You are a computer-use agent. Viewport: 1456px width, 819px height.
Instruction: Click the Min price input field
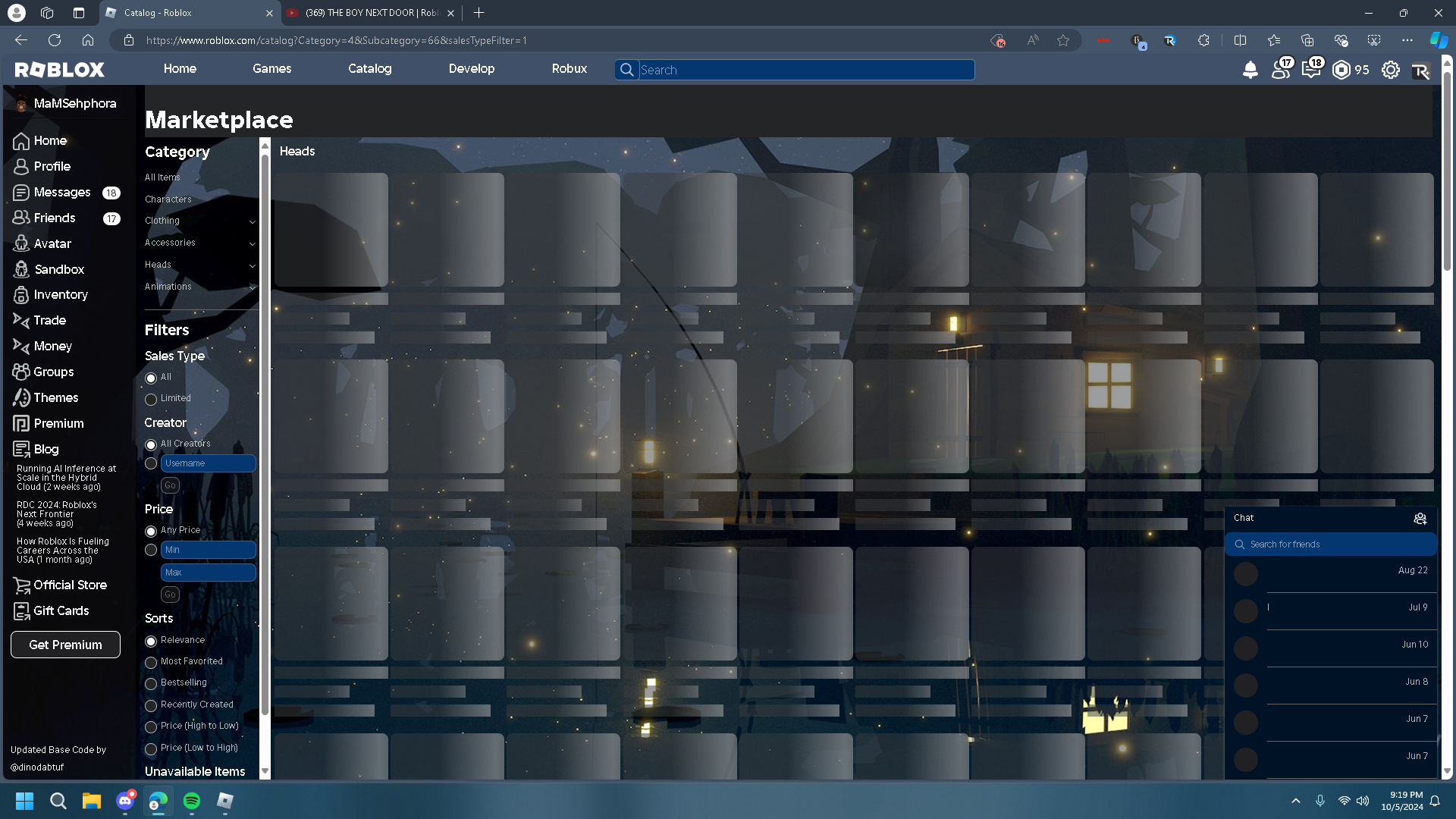(208, 550)
